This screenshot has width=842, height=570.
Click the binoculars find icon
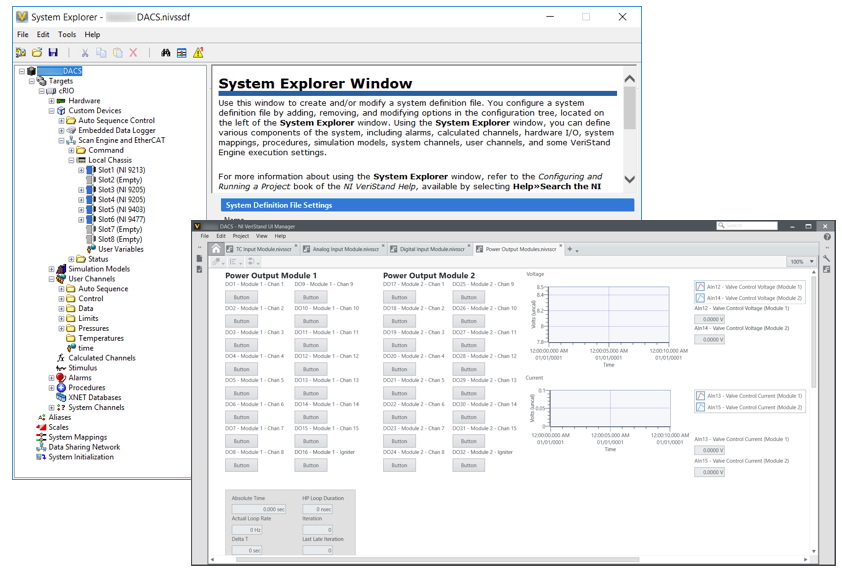(x=166, y=53)
